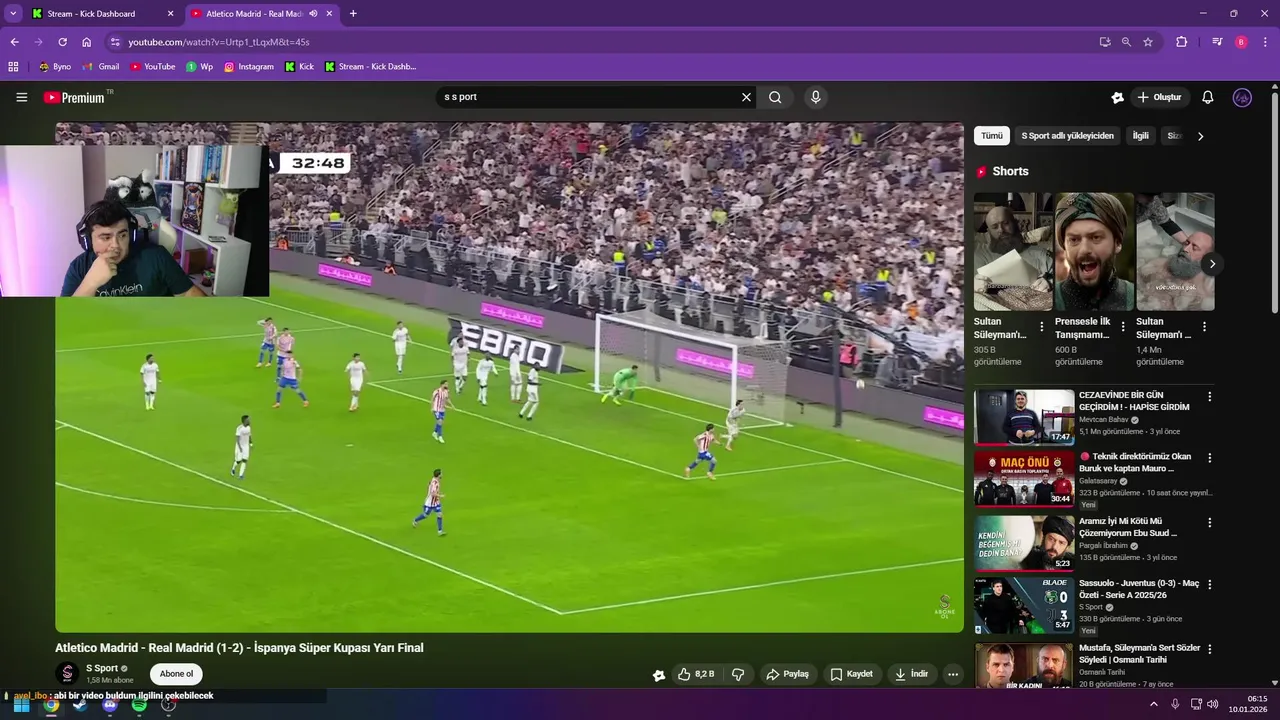Image resolution: width=1280 pixels, height=720 pixels.
Task: Click the address bar URL
Action: pos(219,42)
